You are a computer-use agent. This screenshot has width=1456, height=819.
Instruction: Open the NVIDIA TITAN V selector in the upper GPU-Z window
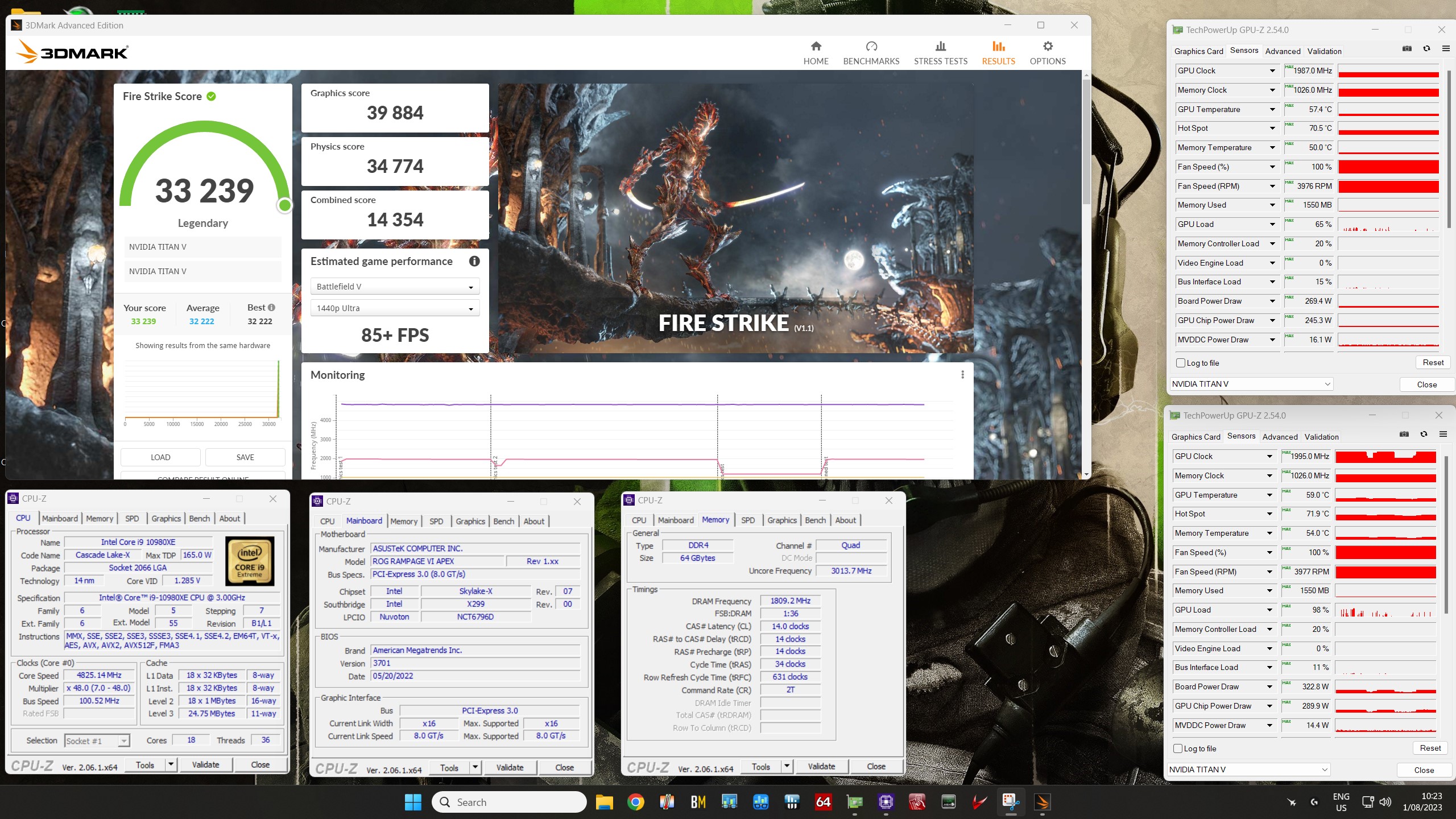tap(1251, 384)
